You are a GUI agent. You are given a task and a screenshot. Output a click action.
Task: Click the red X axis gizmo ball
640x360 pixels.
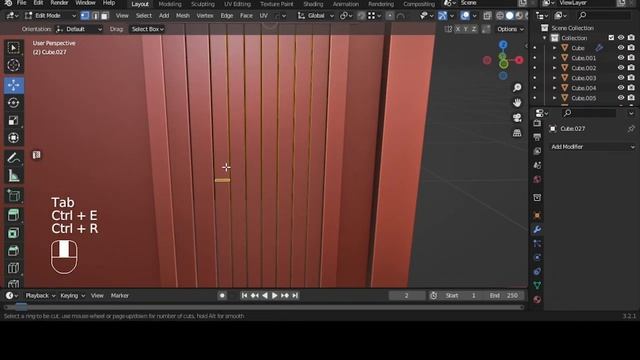pos(519,60)
